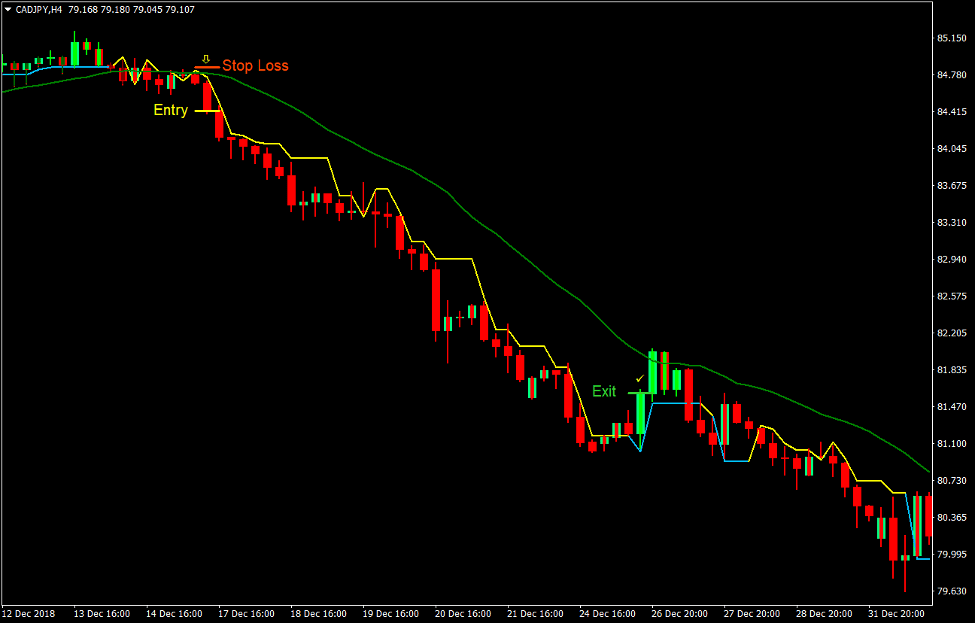Click the 79.107 close quote value
The width and height of the screenshot is (977, 625).
[178, 11]
